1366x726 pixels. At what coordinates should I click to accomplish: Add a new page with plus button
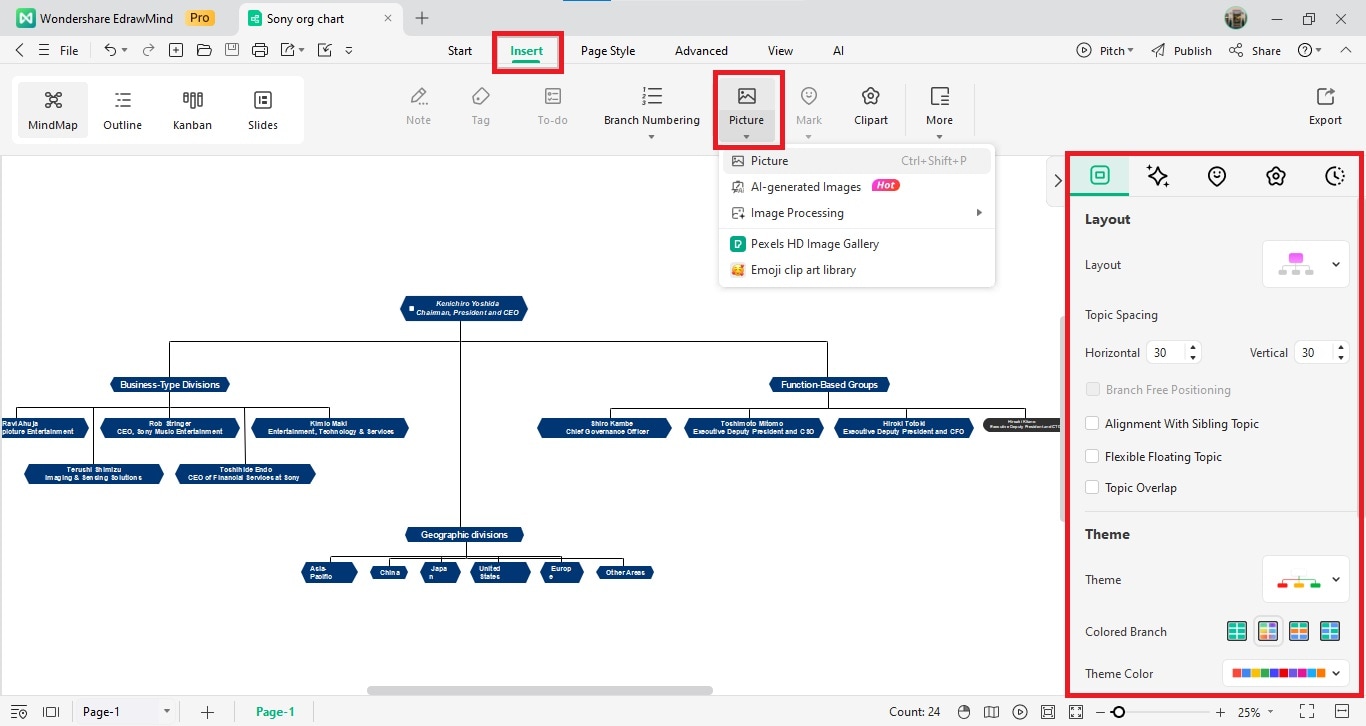coord(207,712)
